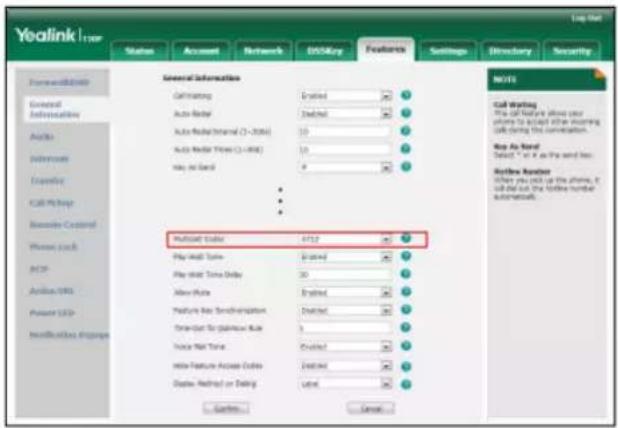Open Notification Popups in sidebar
This screenshot has height=428, width=618.
pyautogui.click(x=69, y=335)
